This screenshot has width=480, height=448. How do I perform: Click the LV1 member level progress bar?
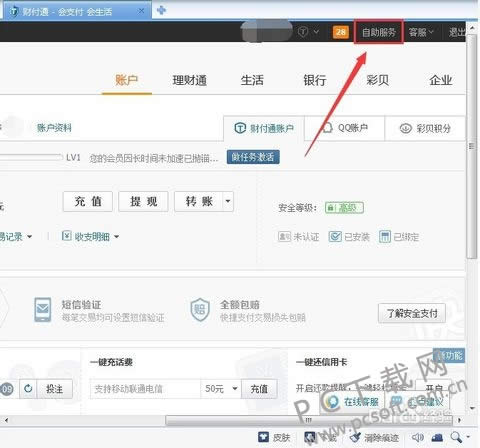[x=31, y=157]
